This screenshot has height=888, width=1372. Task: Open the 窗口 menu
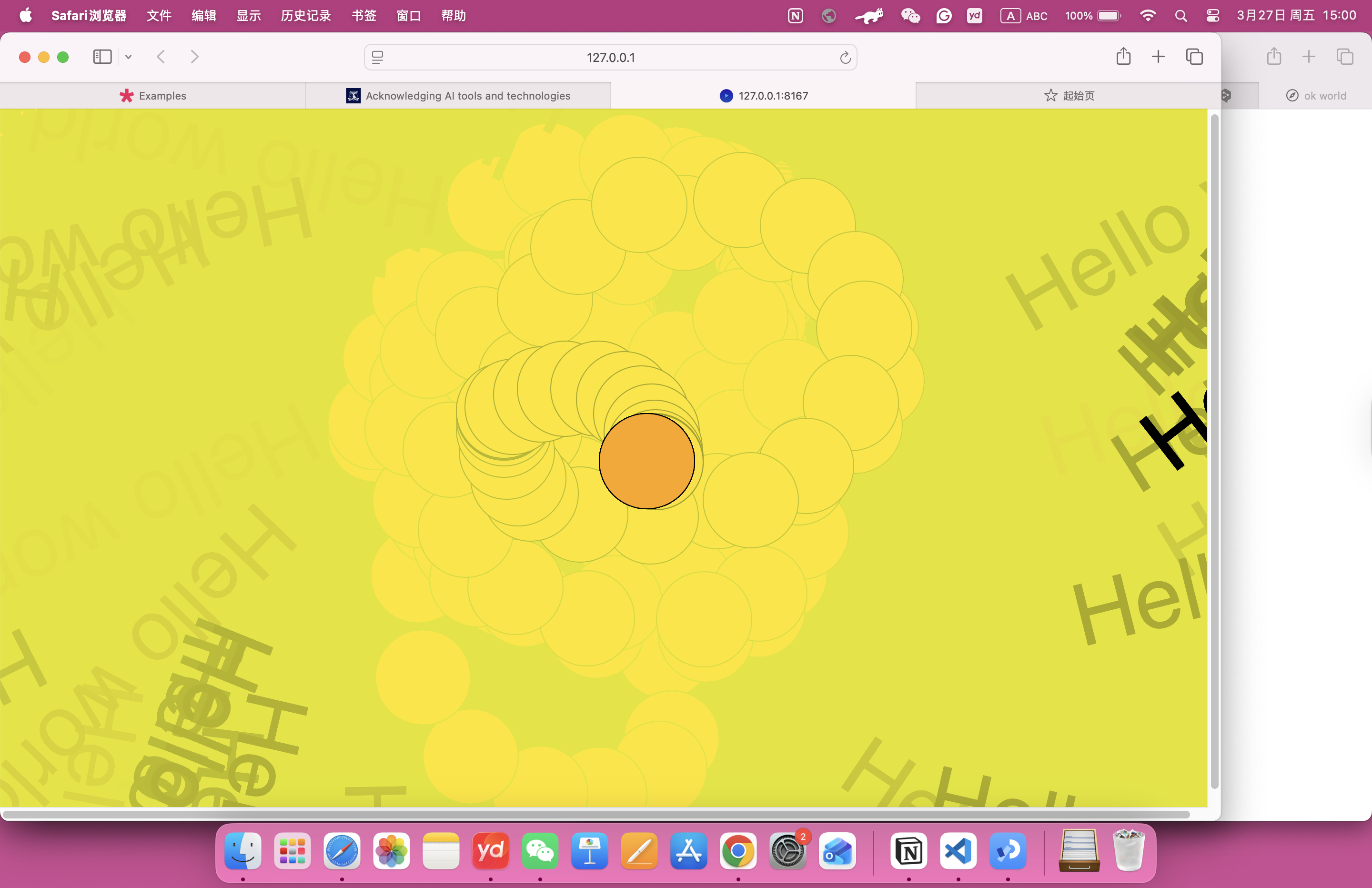pyautogui.click(x=409, y=16)
